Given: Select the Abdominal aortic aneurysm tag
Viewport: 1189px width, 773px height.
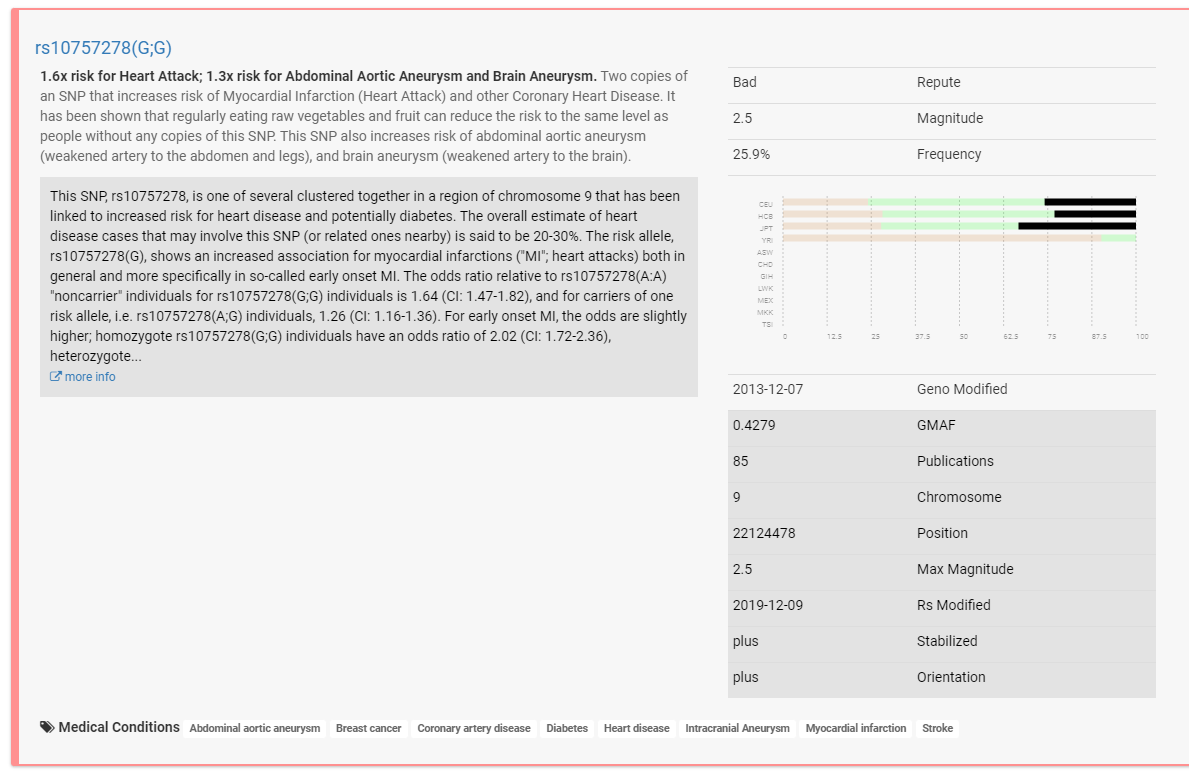Looking at the screenshot, I should 255,728.
